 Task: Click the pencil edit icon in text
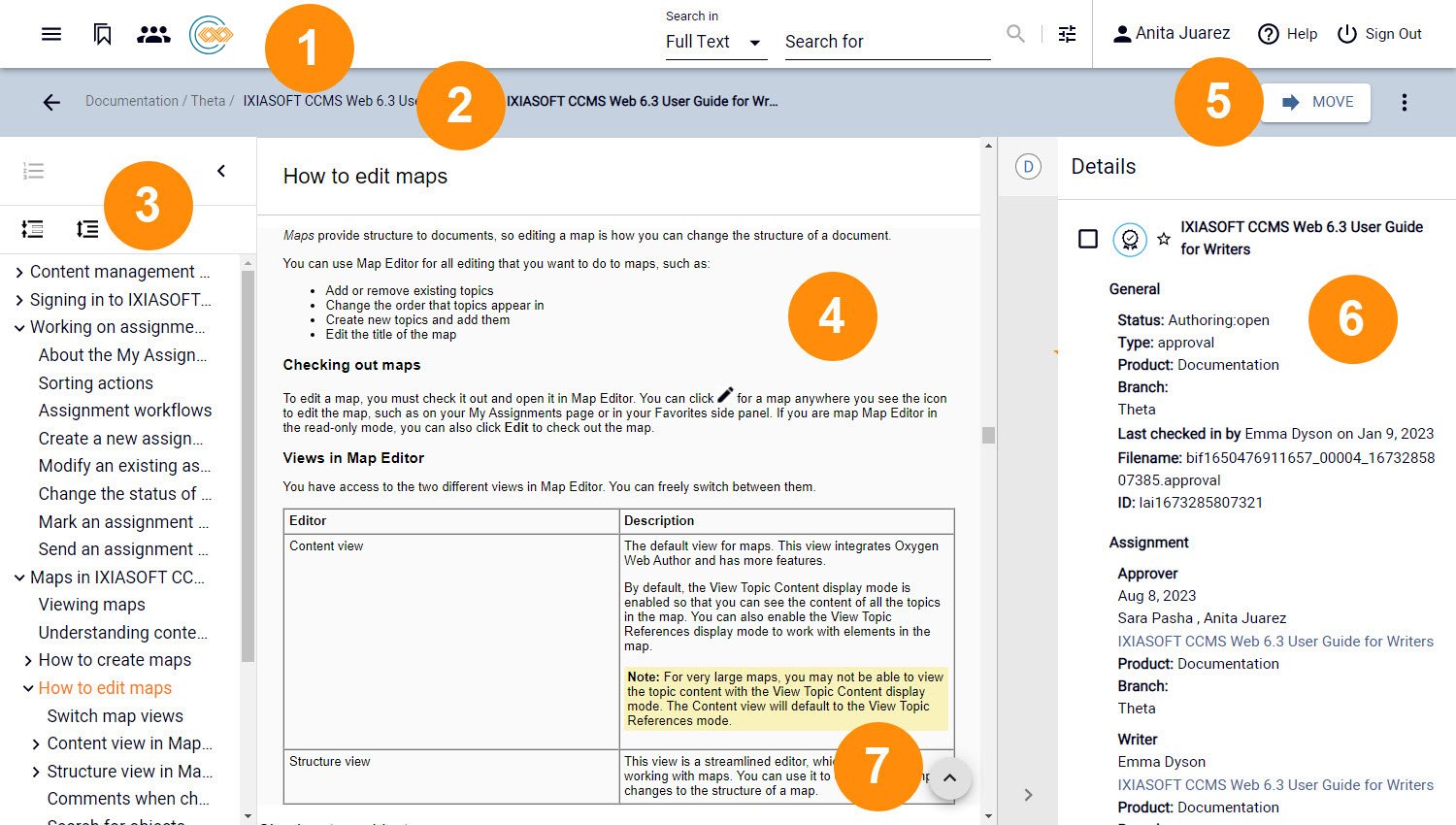(x=725, y=395)
